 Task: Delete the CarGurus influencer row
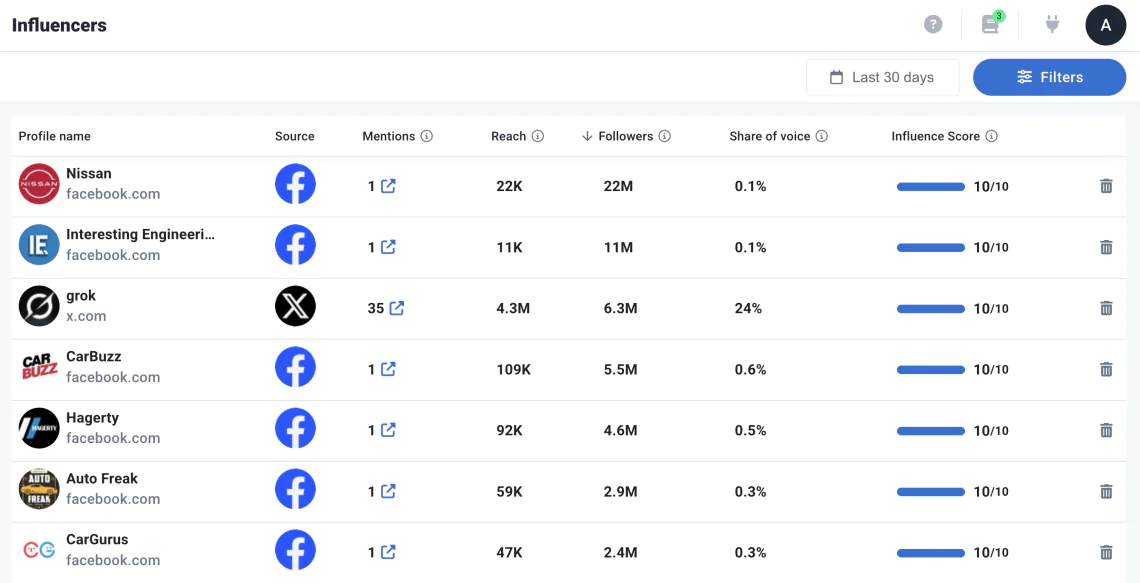[1106, 552]
